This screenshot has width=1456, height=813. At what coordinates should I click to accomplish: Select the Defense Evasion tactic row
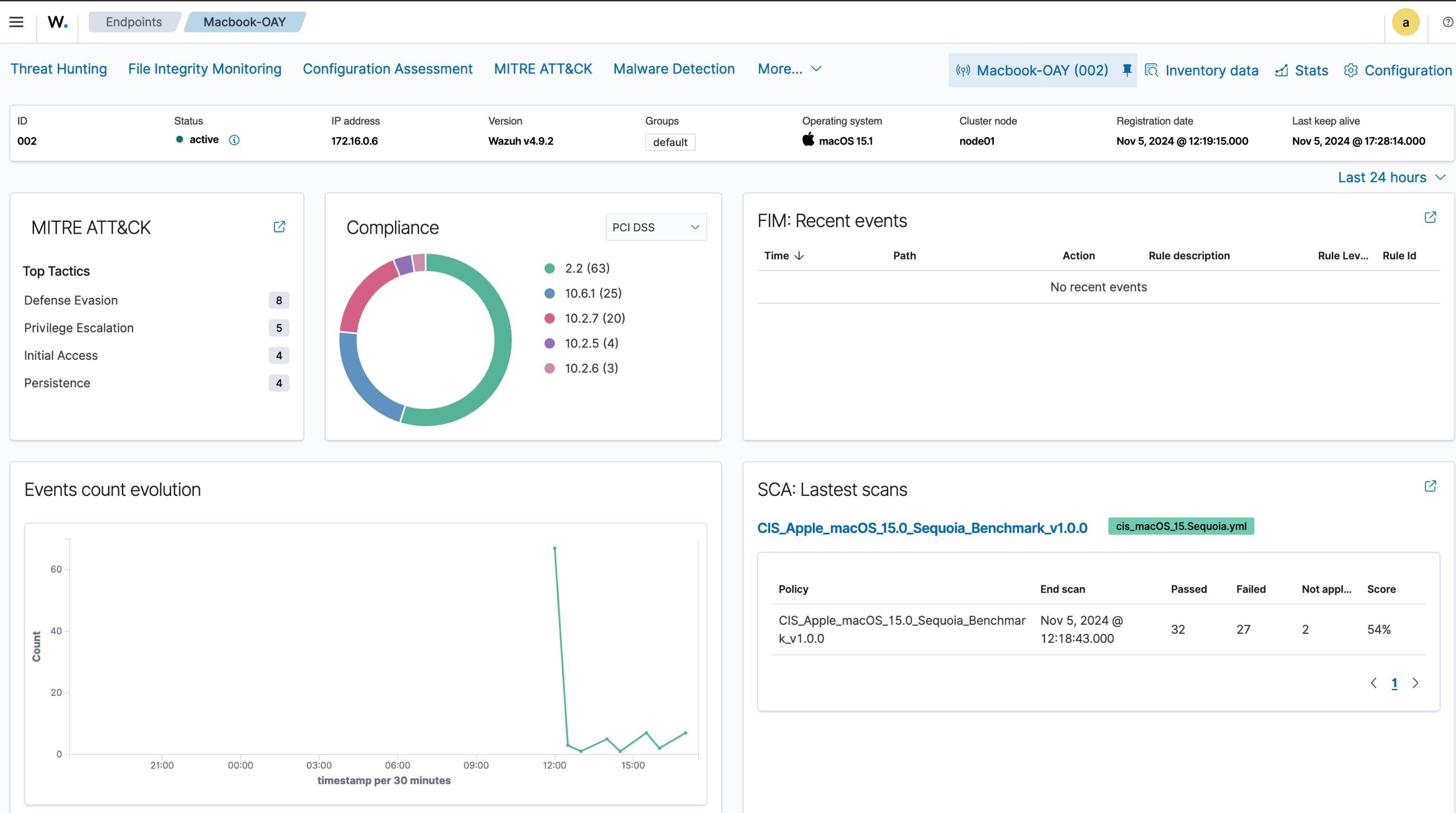[156, 300]
